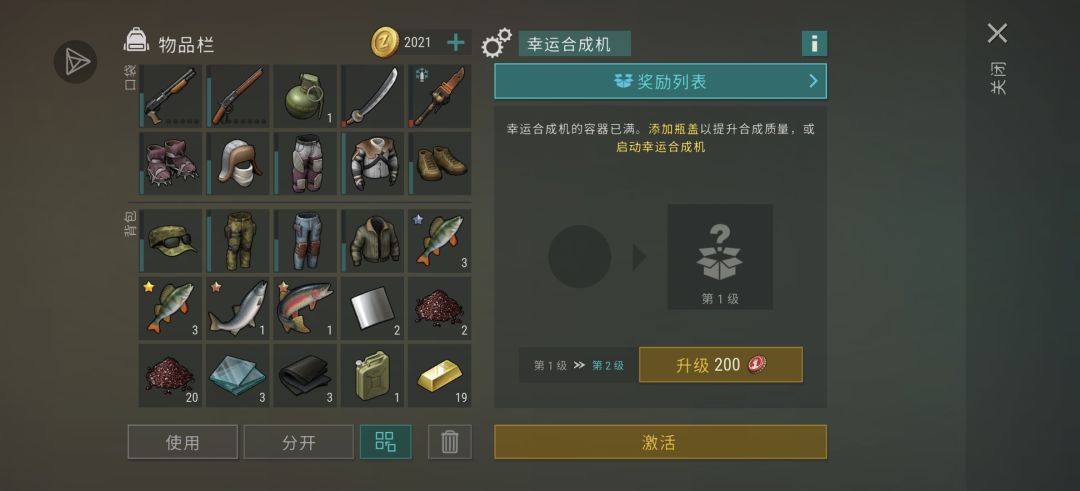Expand the 奖励列表 reward list

(661, 81)
